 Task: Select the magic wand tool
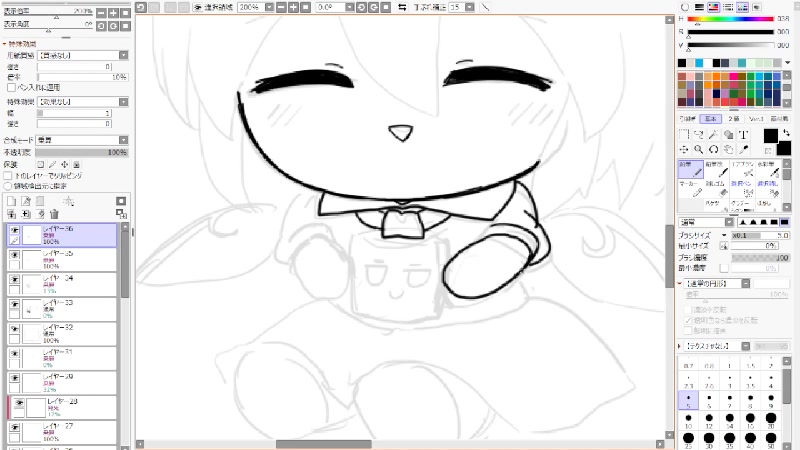tap(713, 133)
